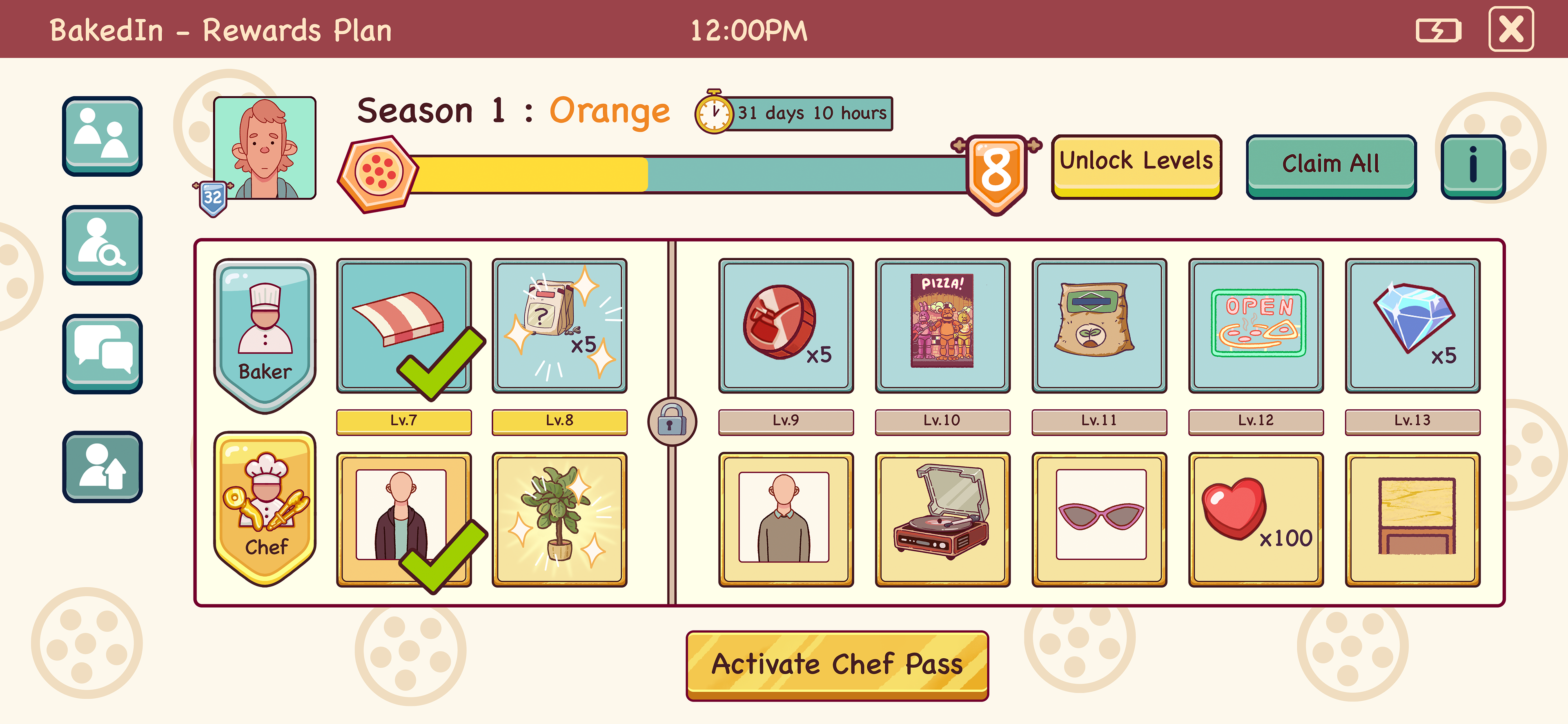Select the claimed jacket outfit Chef reward
1568x724 pixels.
(404, 519)
